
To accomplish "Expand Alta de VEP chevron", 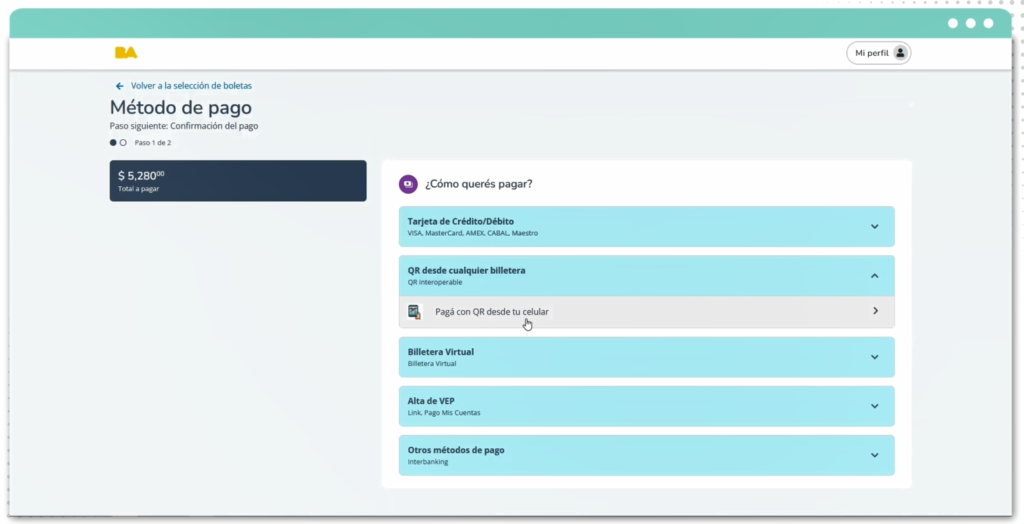I will coord(874,406).
